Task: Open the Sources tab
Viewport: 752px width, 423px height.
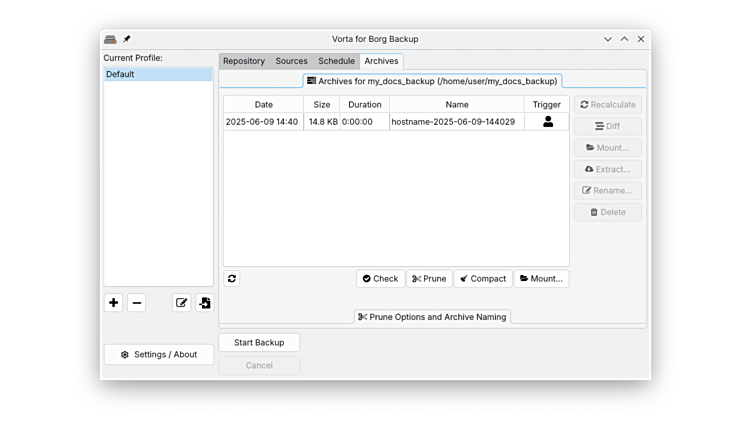Action: coord(292,61)
